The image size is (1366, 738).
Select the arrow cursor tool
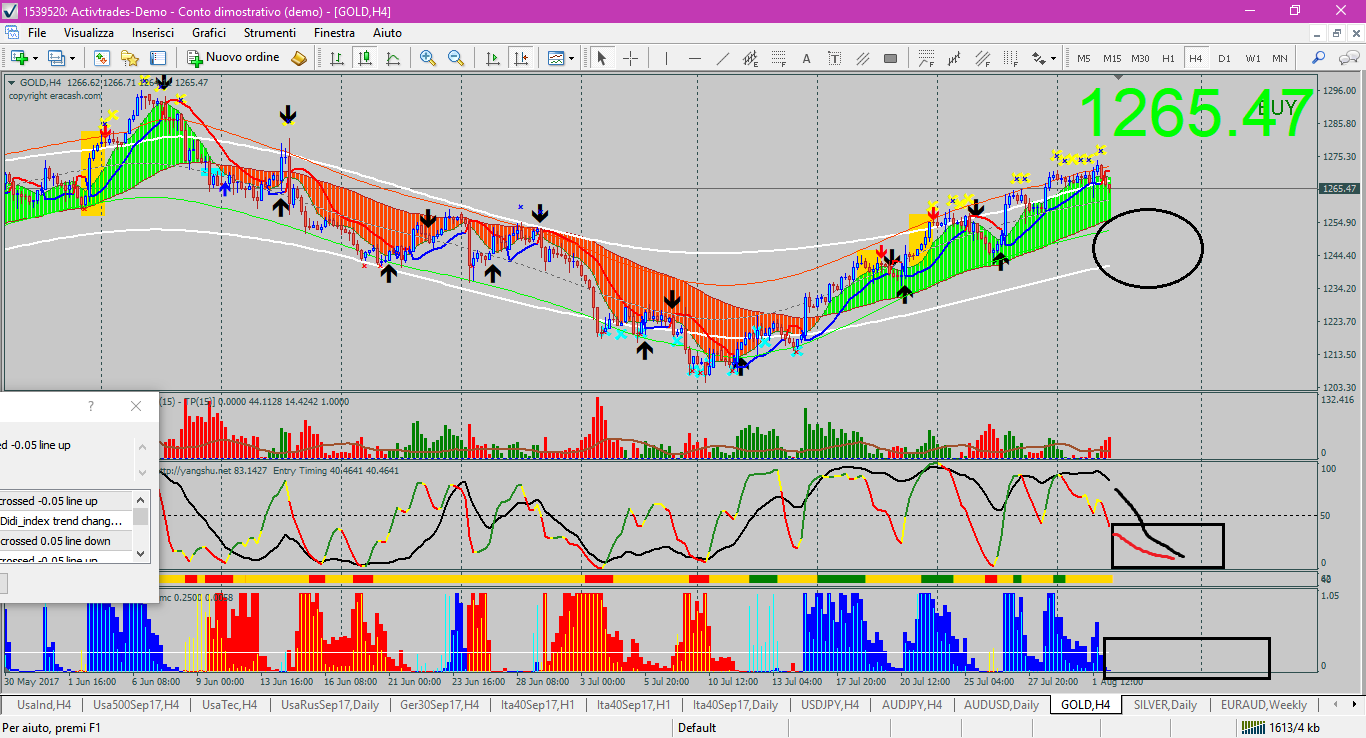(x=601, y=58)
